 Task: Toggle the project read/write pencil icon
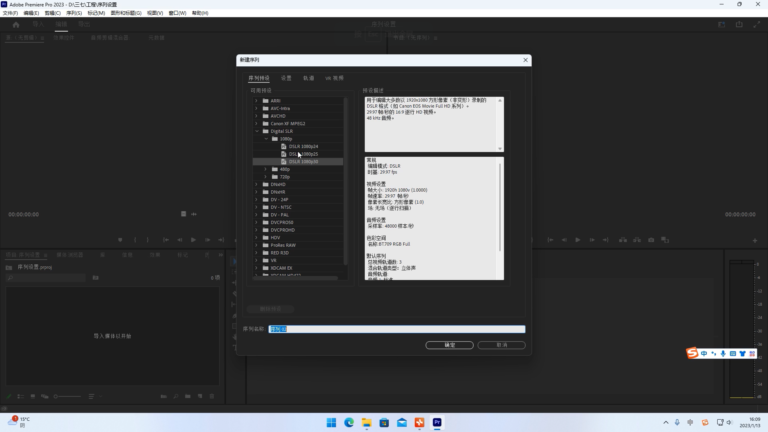[x=9, y=396]
